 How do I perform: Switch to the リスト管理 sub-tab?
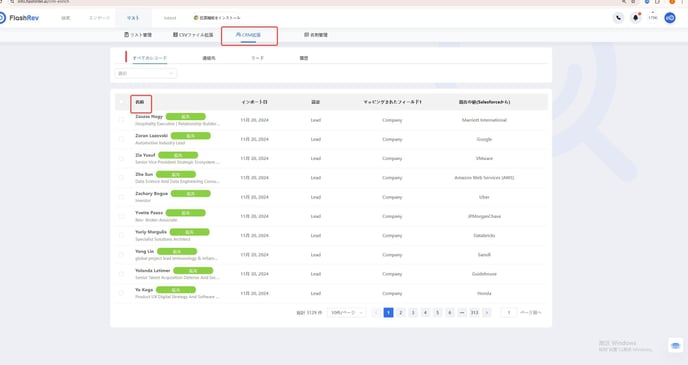[x=138, y=35]
